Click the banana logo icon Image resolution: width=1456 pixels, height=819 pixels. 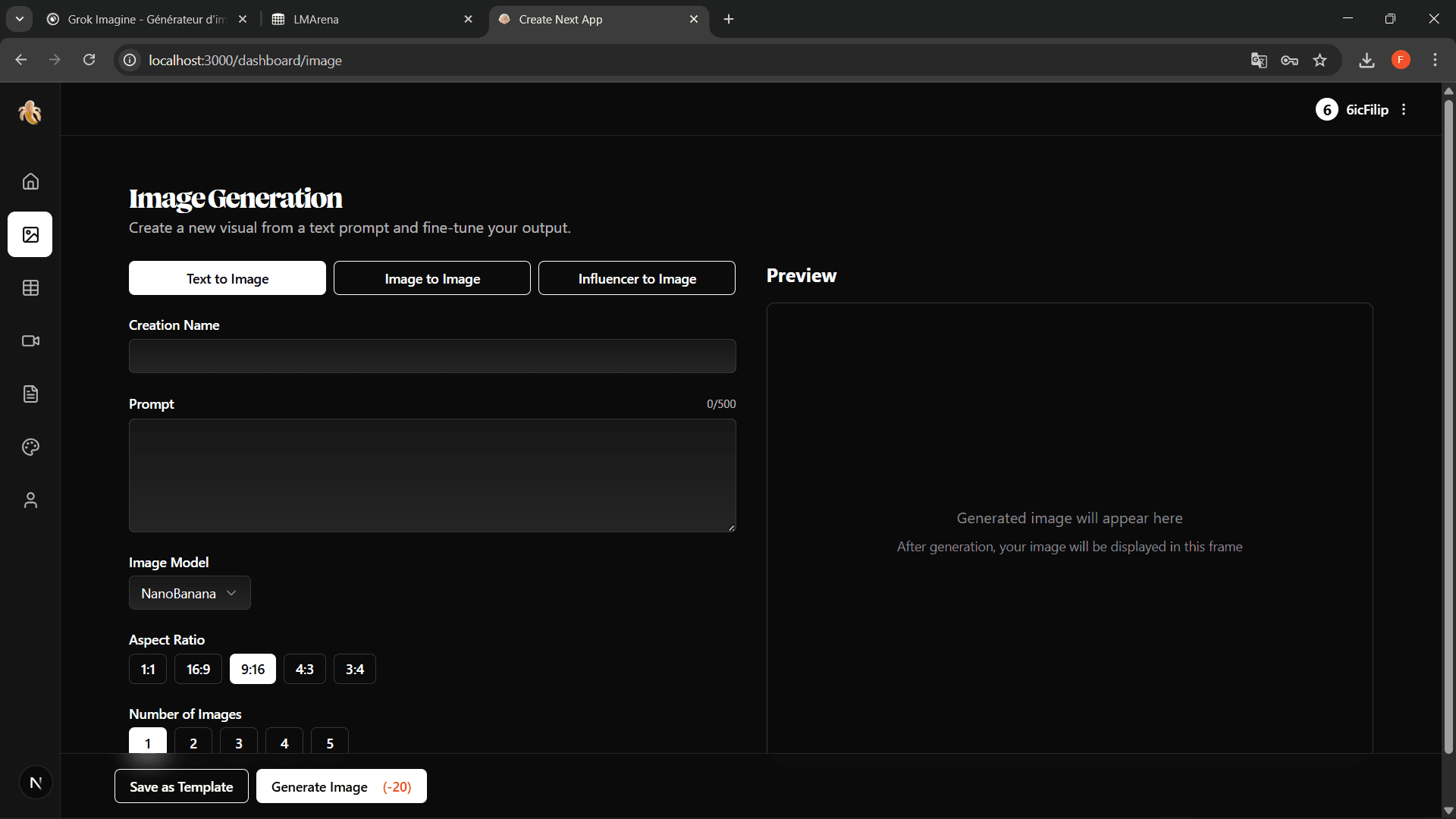(x=30, y=112)
